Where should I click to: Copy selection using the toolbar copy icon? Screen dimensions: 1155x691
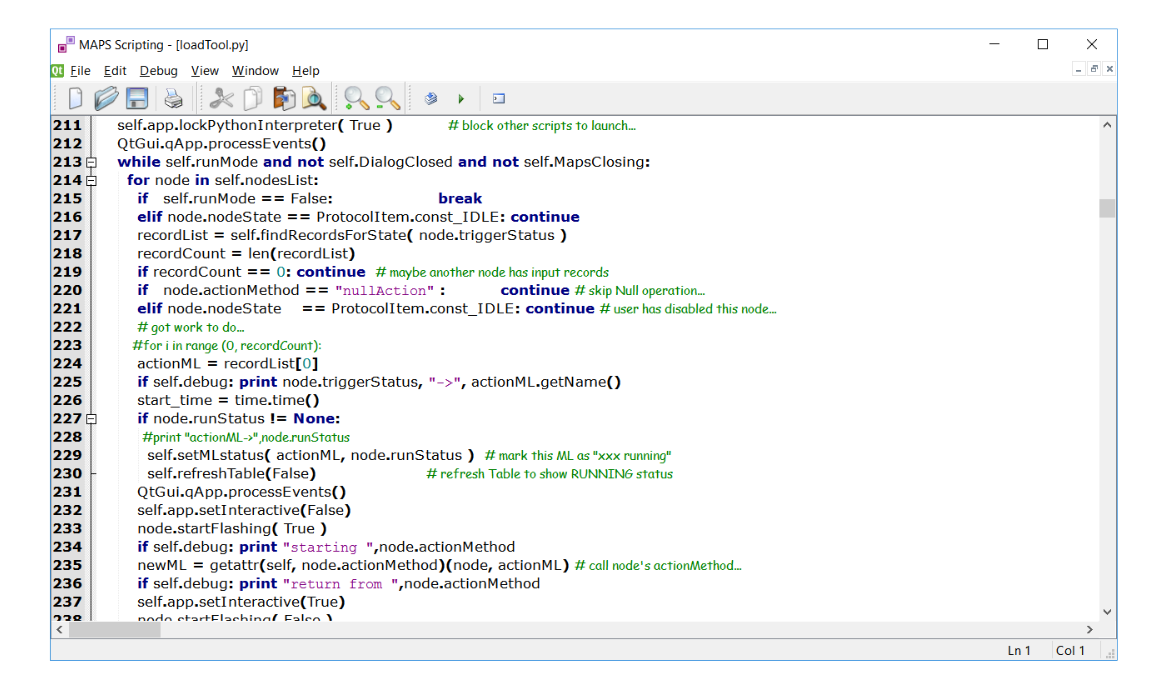click(253, 98)
